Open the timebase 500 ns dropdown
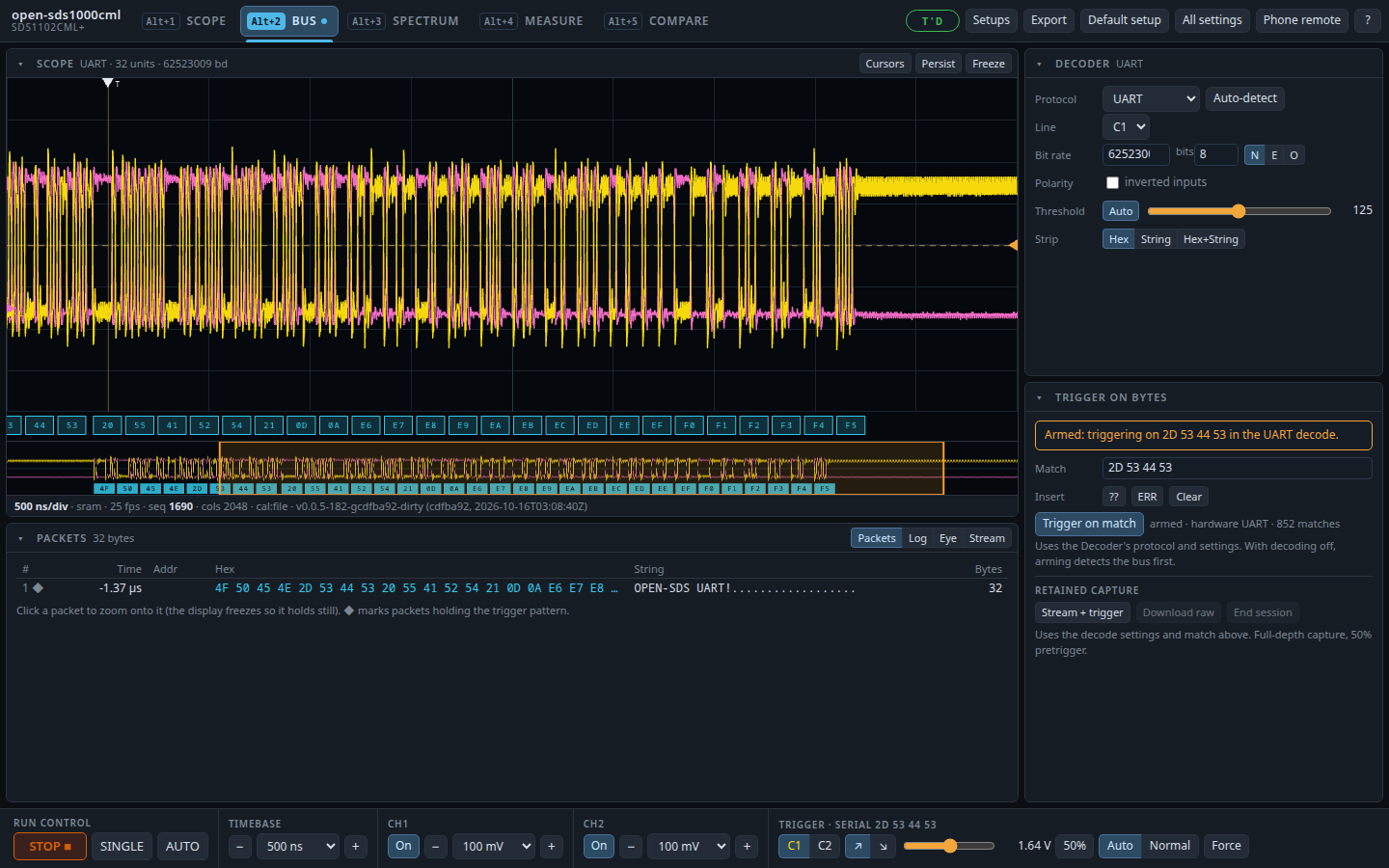Screen dimensions: 1389x868 click(298, 847)
